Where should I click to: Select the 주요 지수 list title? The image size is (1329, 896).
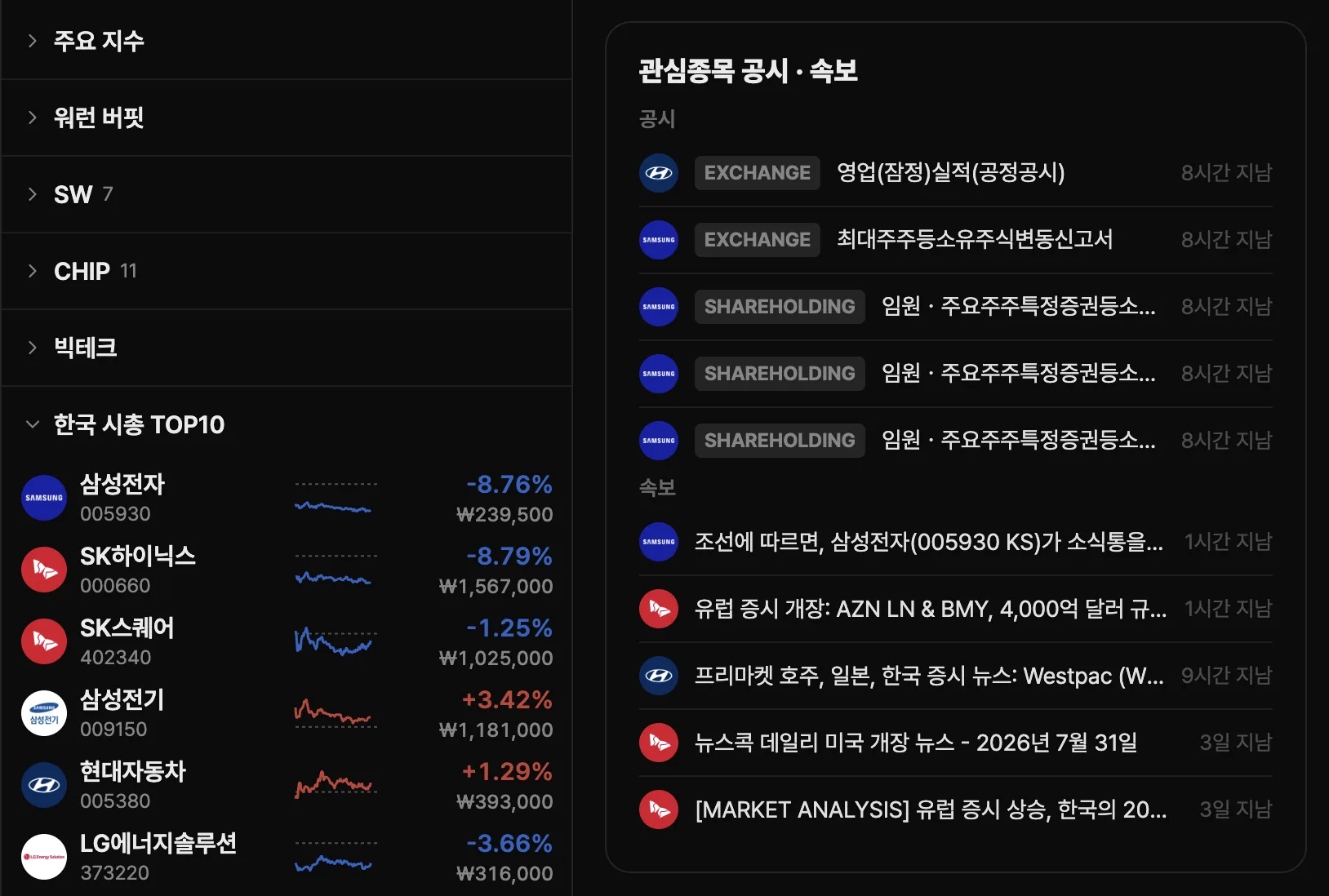click(x=99, y=41)
